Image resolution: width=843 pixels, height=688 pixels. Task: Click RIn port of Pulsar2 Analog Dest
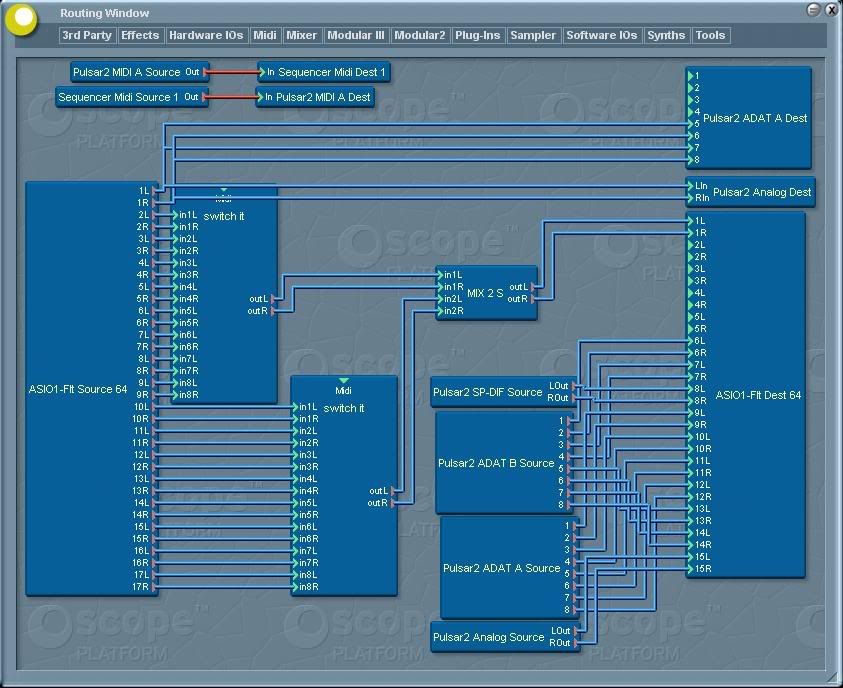pos(690,198)
